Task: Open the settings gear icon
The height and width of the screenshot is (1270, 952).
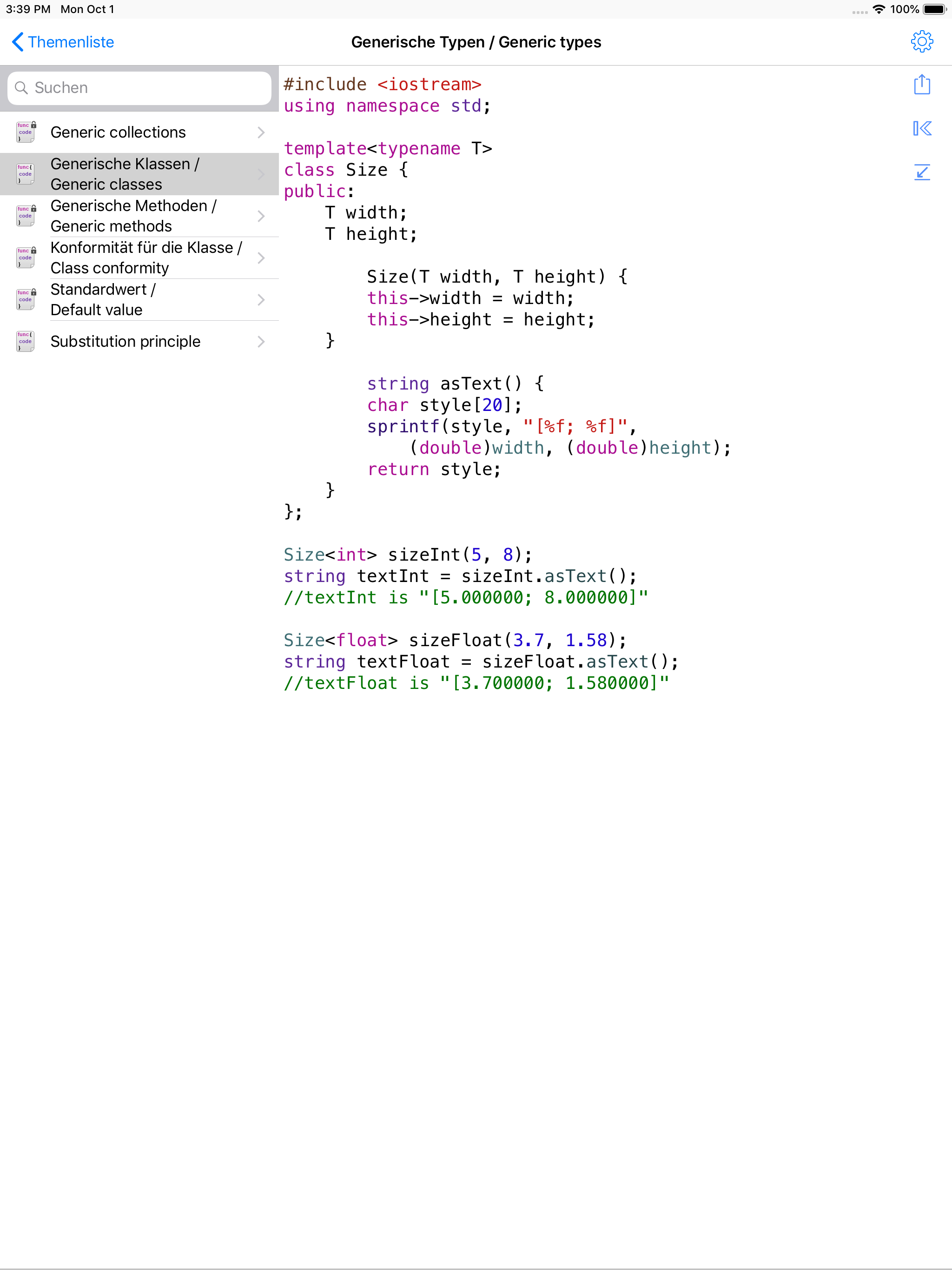Action: tap(922, 42)
